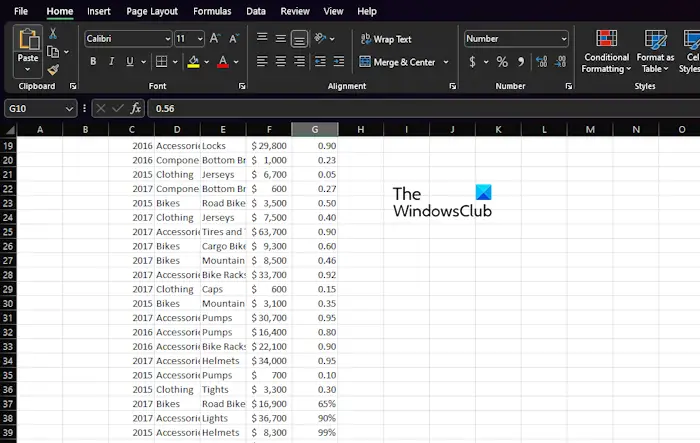
Task: Select row 25 header
Action: (8, 232)
